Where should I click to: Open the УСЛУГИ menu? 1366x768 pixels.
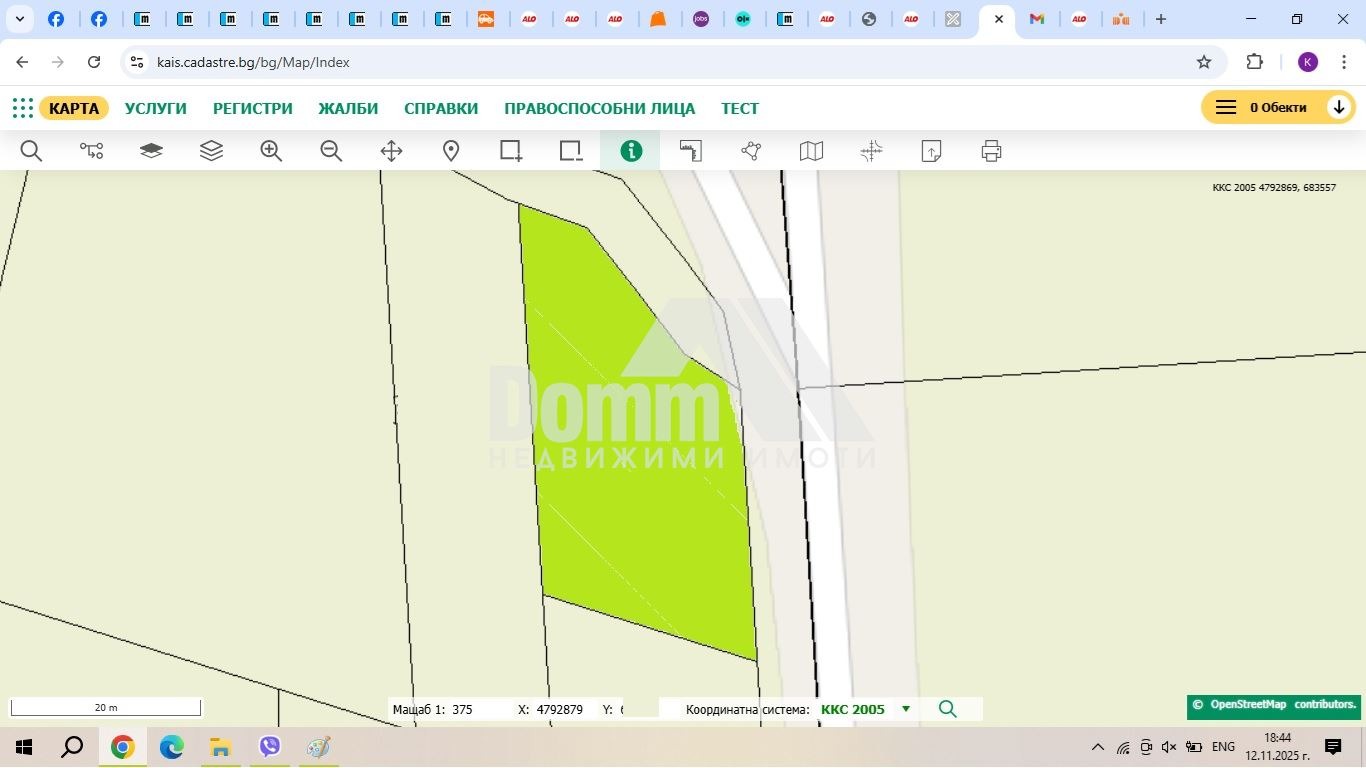click(155, 108)
